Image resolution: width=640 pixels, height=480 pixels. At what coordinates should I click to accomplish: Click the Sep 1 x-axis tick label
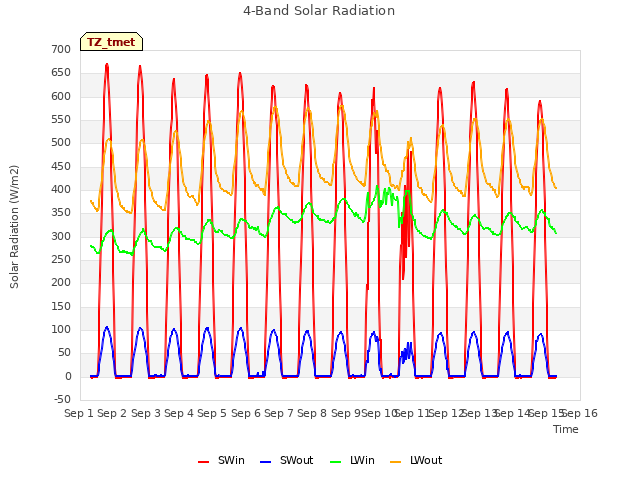tap(79, 413)
